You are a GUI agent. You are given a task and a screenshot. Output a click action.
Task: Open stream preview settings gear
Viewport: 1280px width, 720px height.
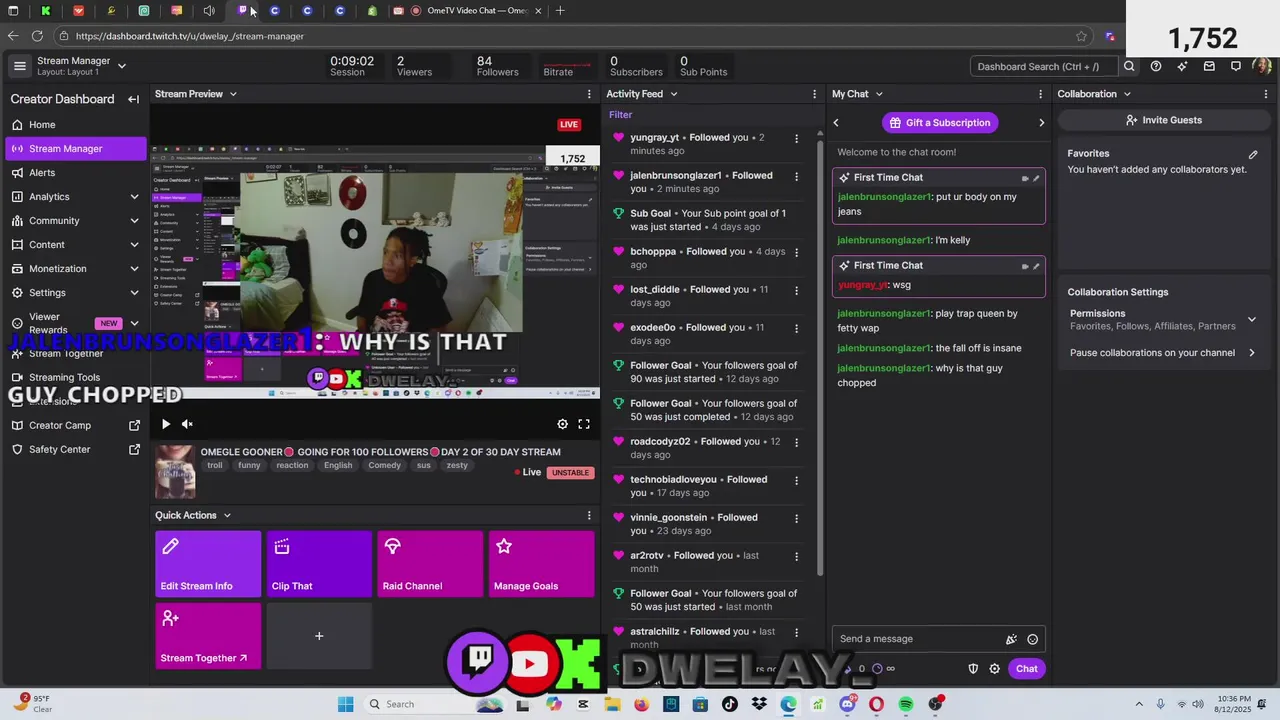[x=563, y=424]
